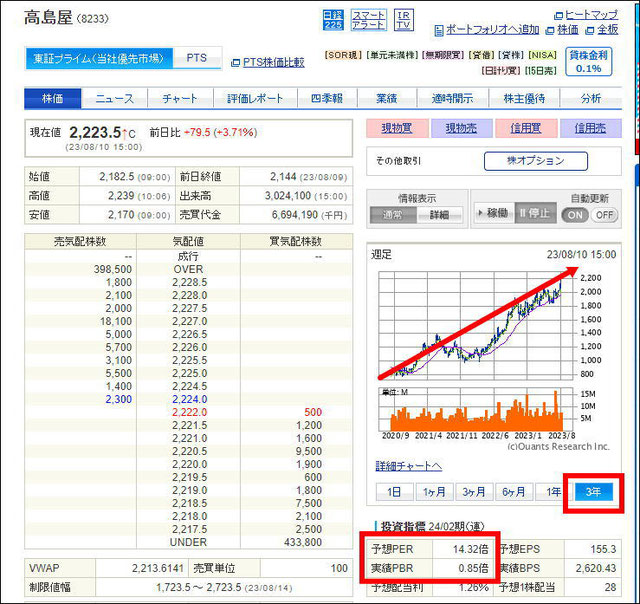Turn 自動更新 ON
Image resolution: width=640 pixels, height=604 pixels.
click(x=575, y=215)
